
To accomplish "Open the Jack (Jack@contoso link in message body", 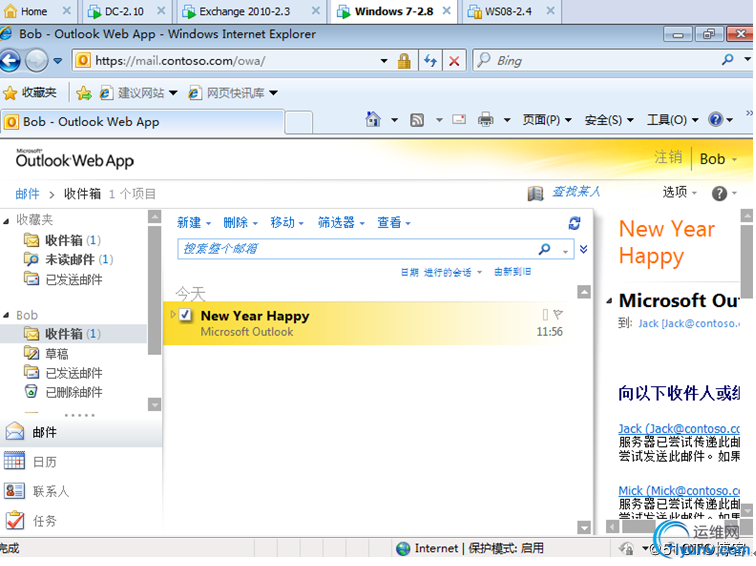I will tap(679, 428).
